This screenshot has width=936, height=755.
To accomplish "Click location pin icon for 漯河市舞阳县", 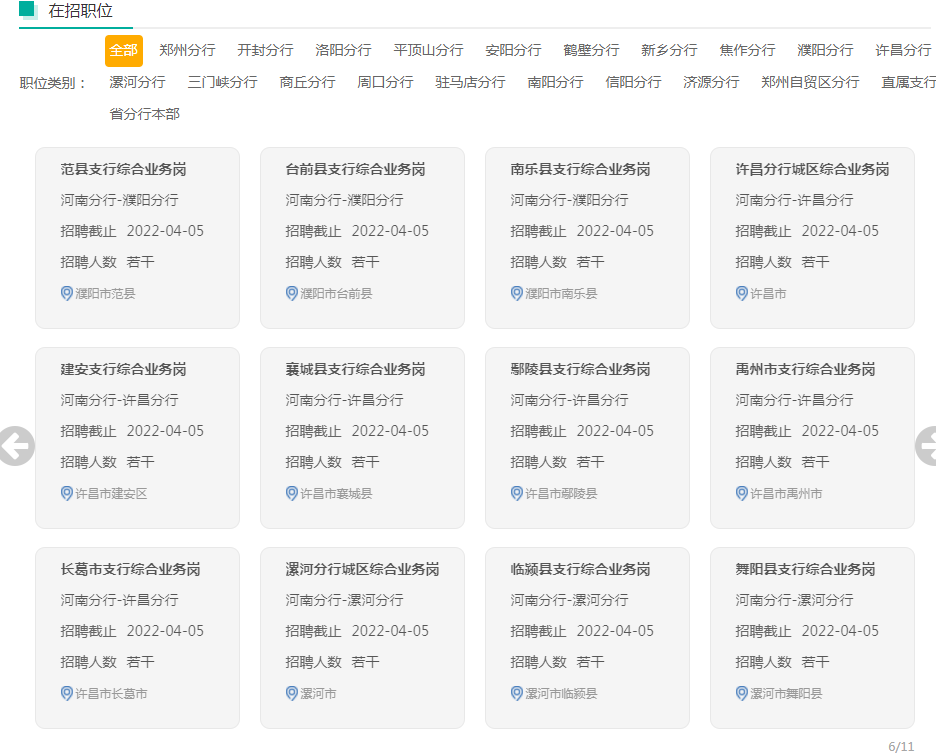I will coord(742,694).
